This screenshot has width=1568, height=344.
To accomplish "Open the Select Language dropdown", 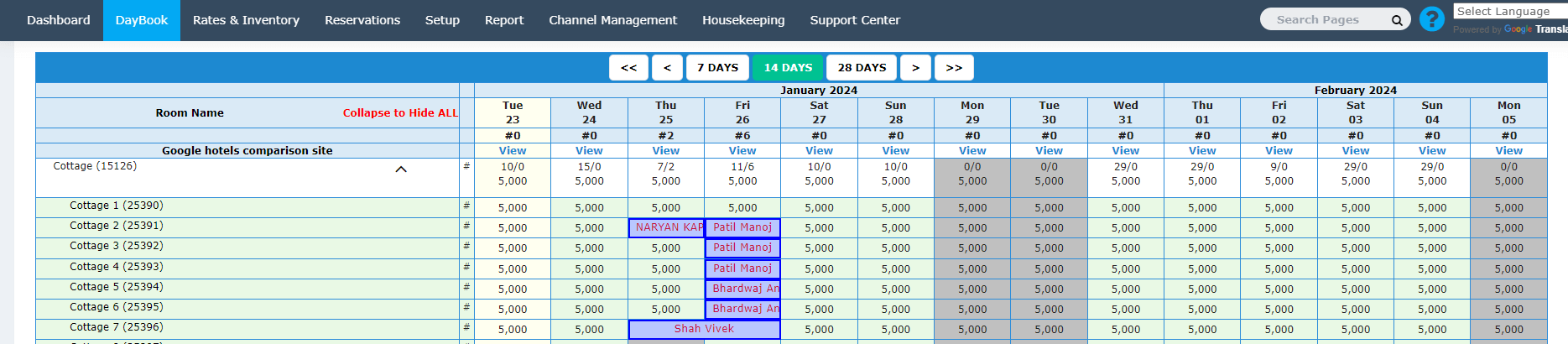I will (1509, 12).
